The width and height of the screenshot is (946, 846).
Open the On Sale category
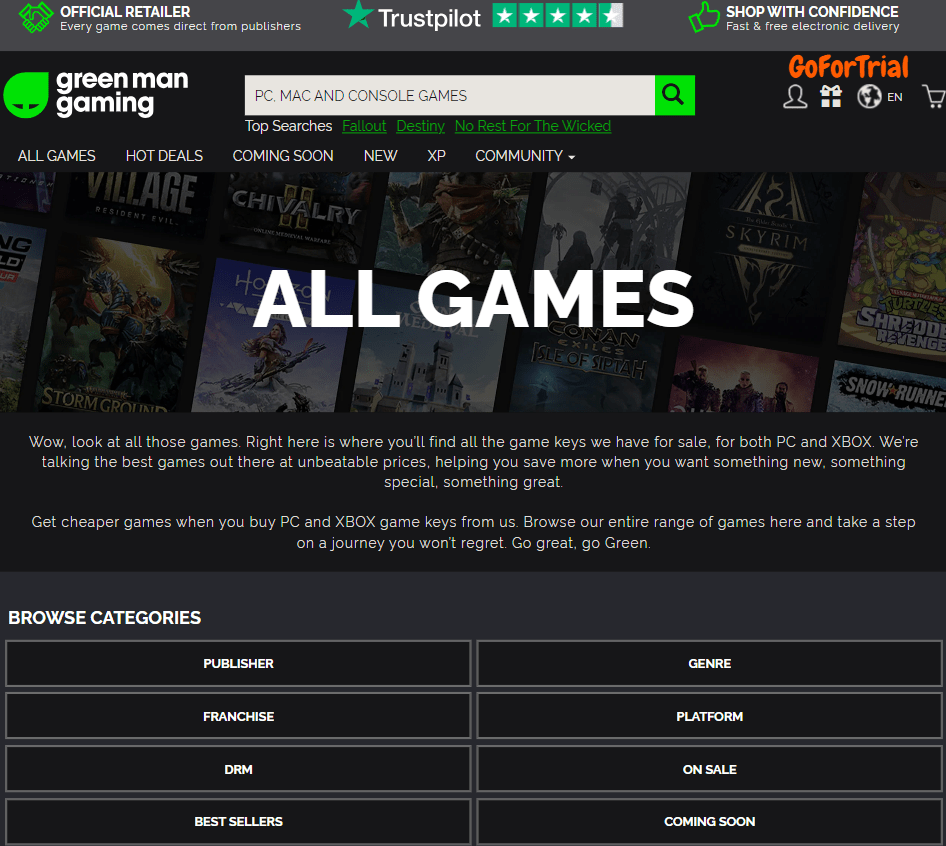(x=710, y=769)
